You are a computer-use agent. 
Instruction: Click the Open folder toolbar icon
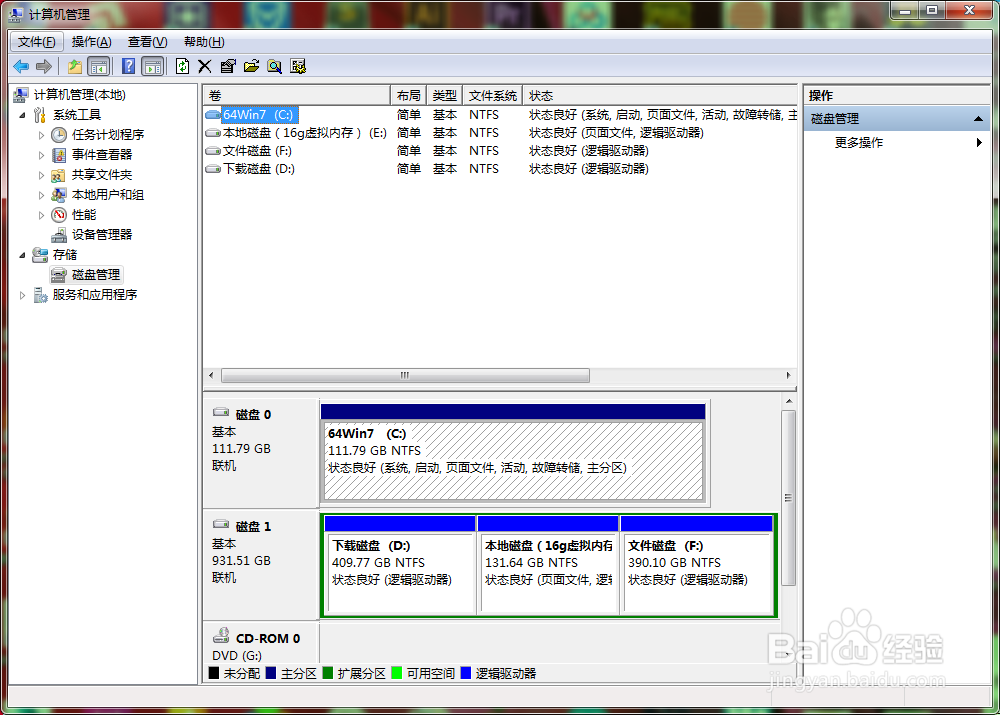pyautogui.click(x=251, y=66)
